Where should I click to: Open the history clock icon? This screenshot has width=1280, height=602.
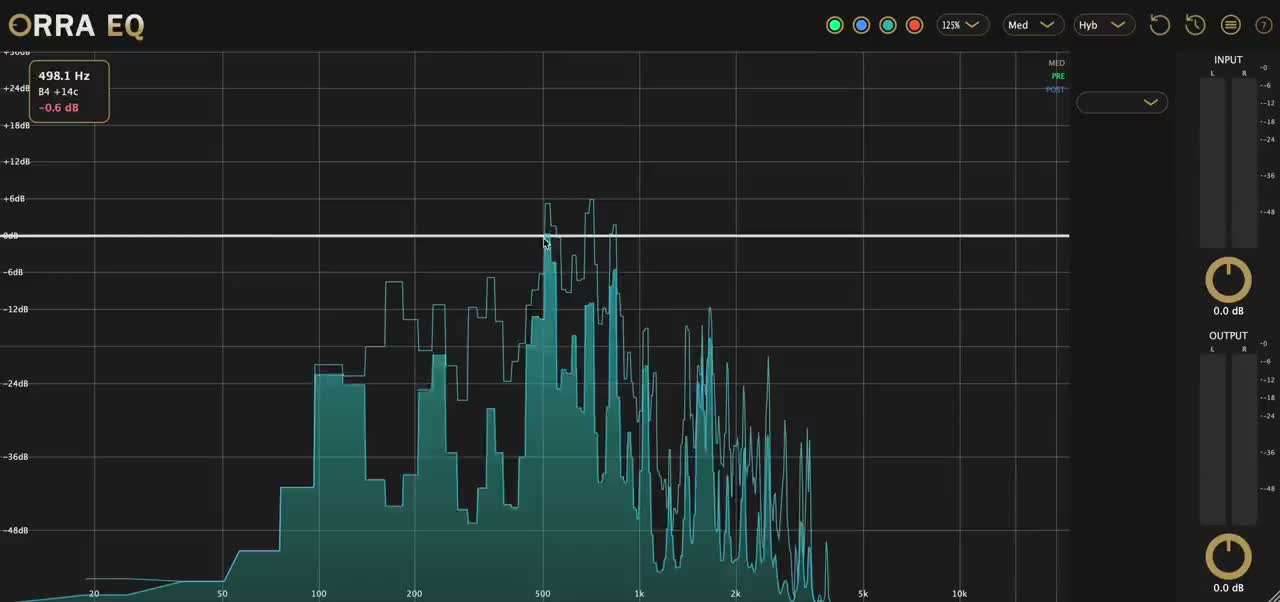tap(1195, 25)
